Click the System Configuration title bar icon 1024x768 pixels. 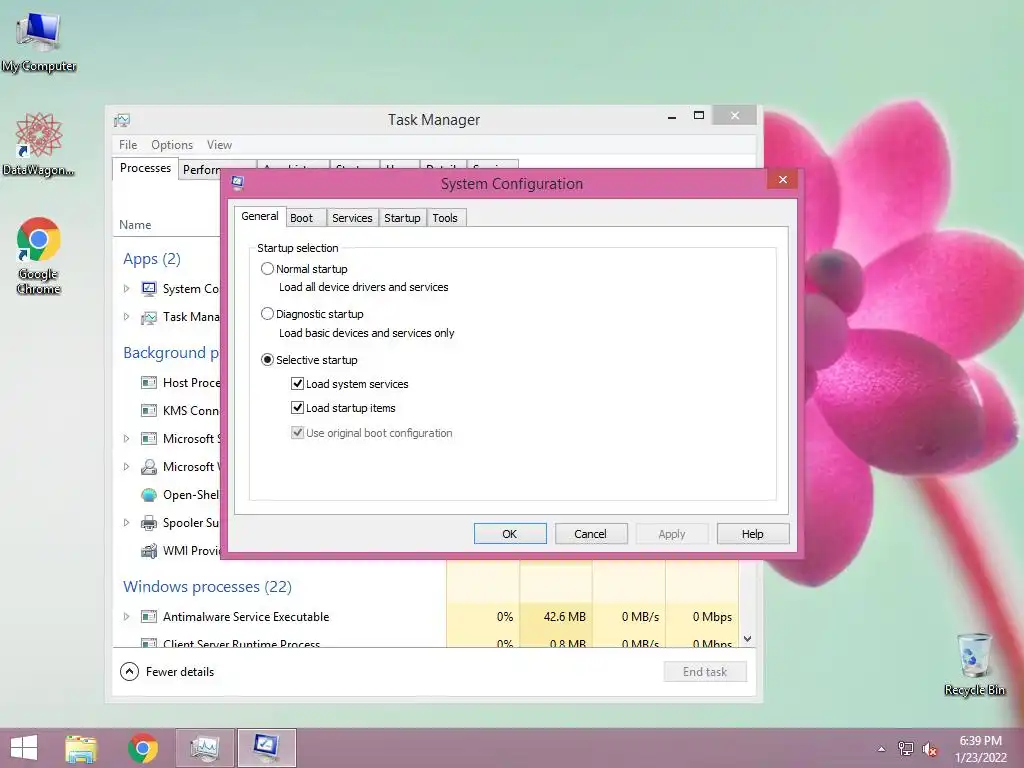coord(238,184)
